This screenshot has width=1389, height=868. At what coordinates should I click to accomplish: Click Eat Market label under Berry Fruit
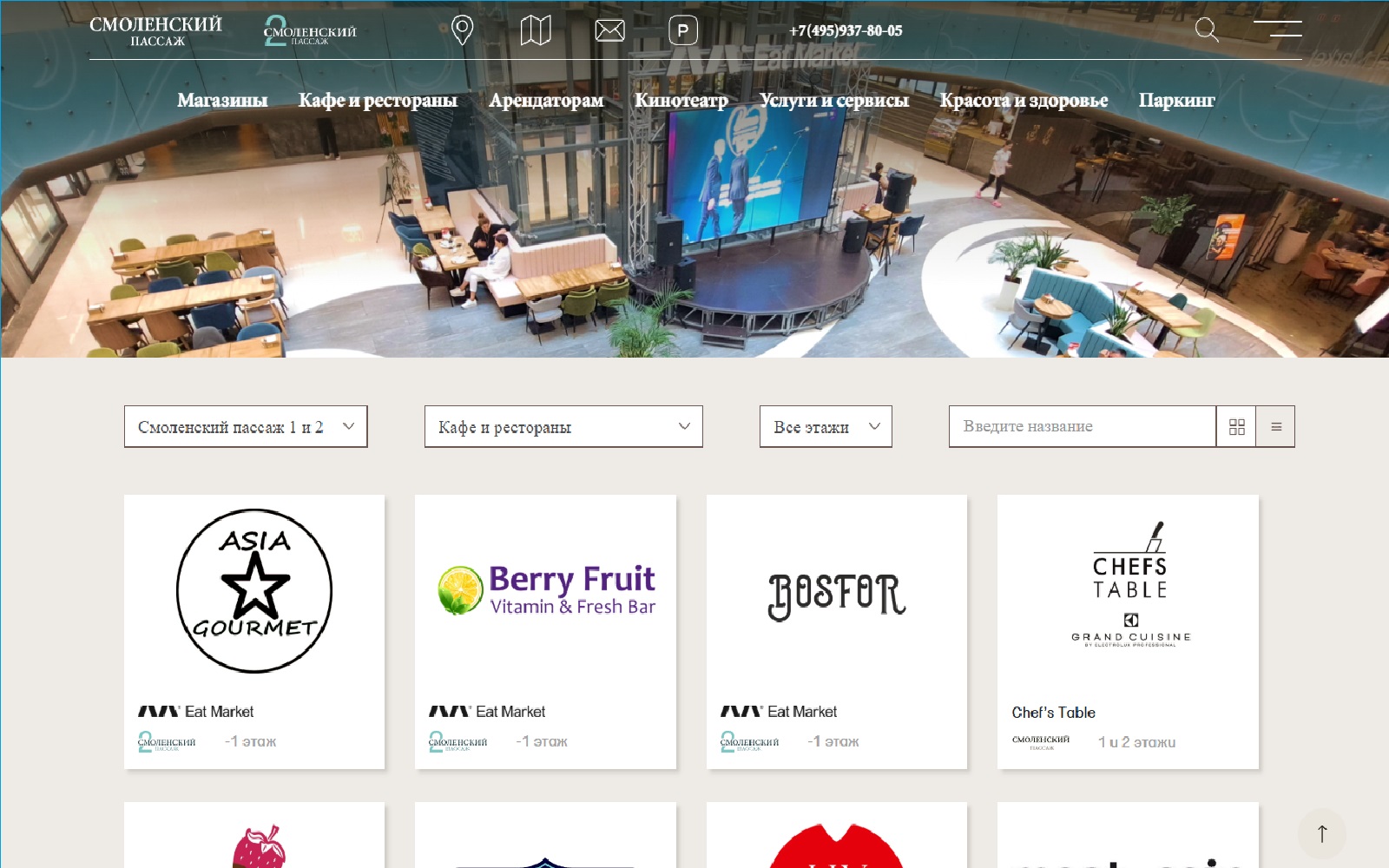coord(487,712)
